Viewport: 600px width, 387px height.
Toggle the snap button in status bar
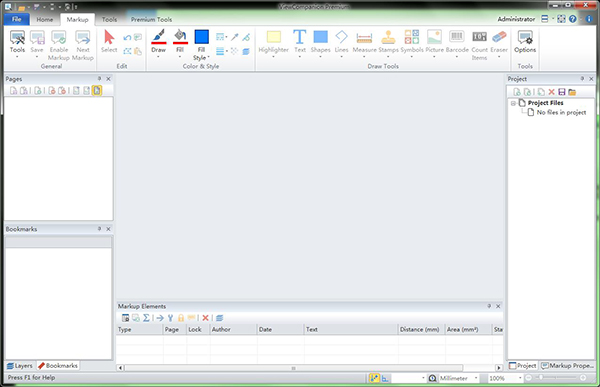[x=374, y=378]
